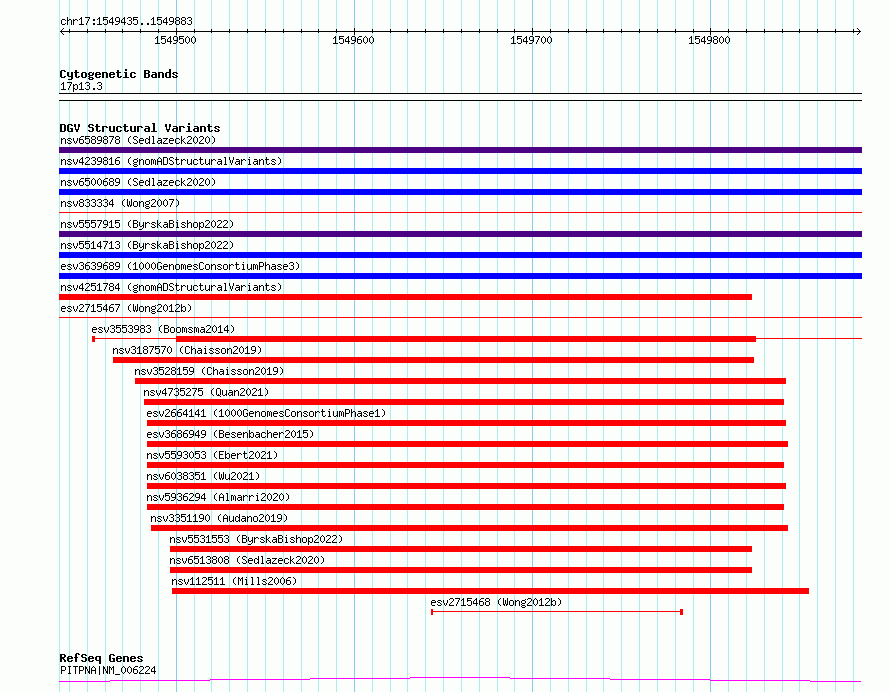The width and height of the screenshot is (890, 692).
Task: Select esv3686949 (Besenbacher2015) label
Action: (230, 434)
